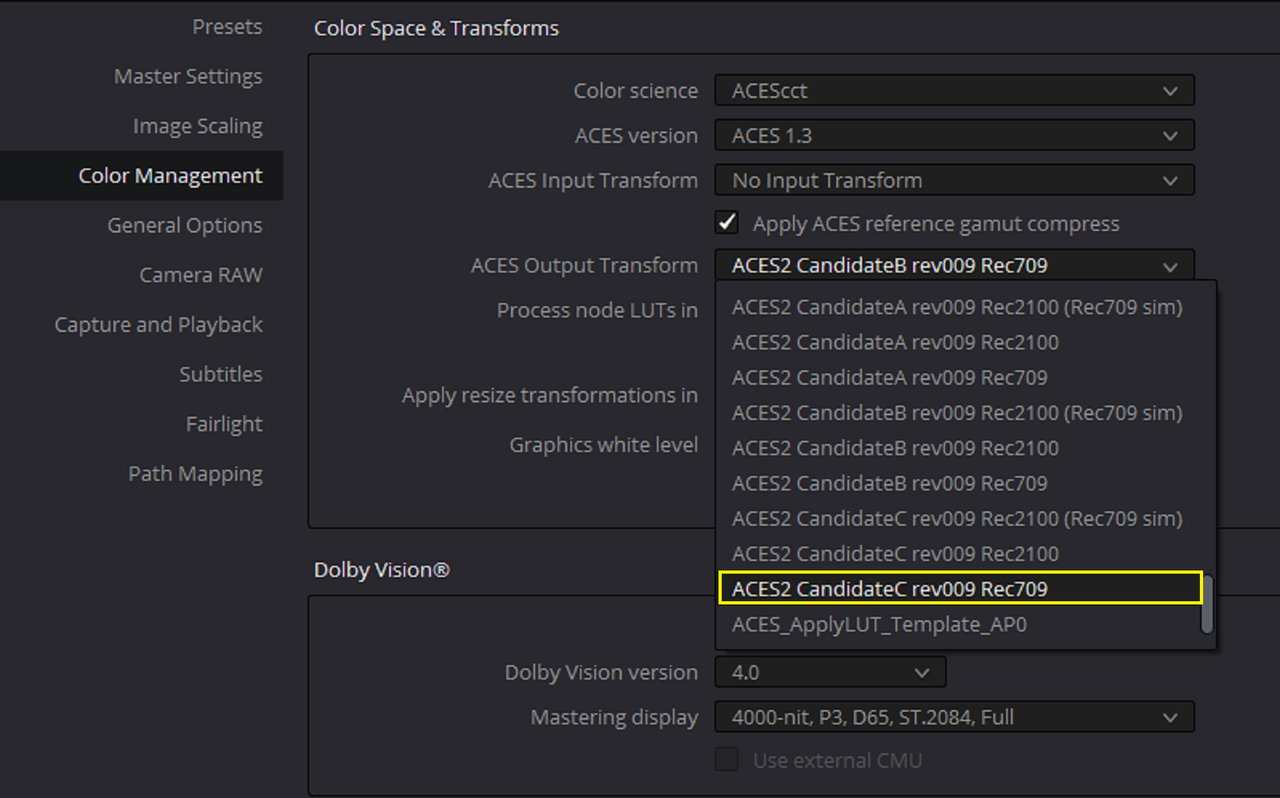This screenshot has width=1280, height=798.
Task: Open the Presets settings page
Action: tap(227, 27)
